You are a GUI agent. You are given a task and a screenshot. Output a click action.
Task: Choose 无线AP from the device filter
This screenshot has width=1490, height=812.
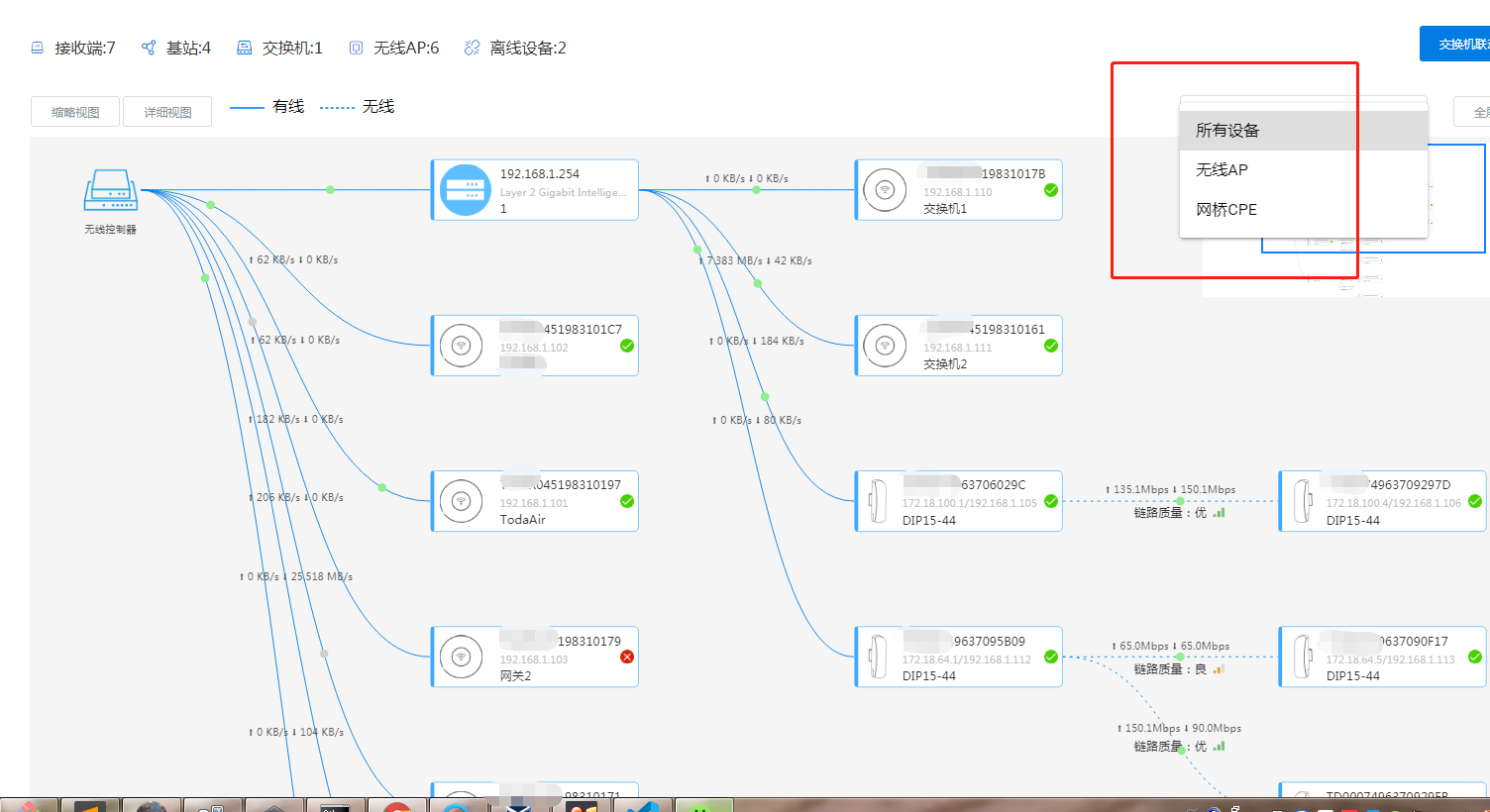point(1222,170)
